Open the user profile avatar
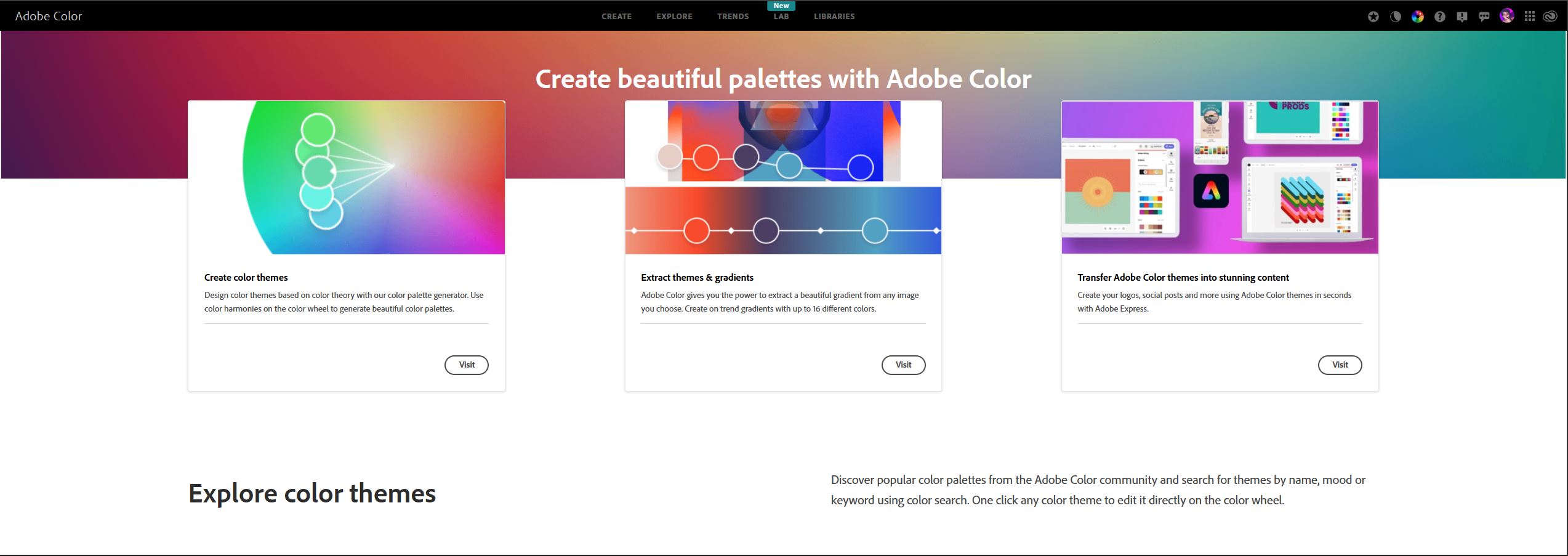This screenshot has height=556, width=1568. [x=1507, y=16]
